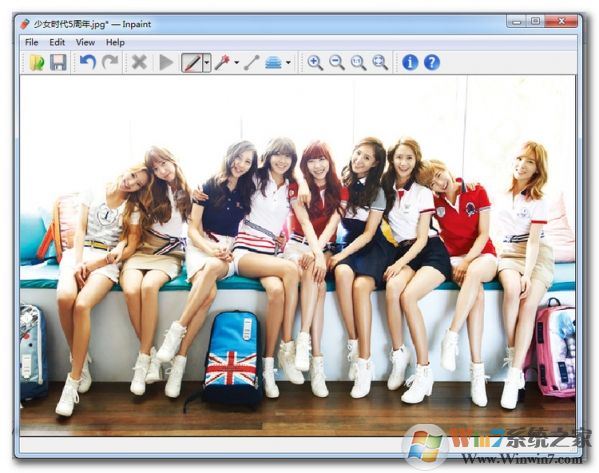Select the magic wand tool

[222, 62]
